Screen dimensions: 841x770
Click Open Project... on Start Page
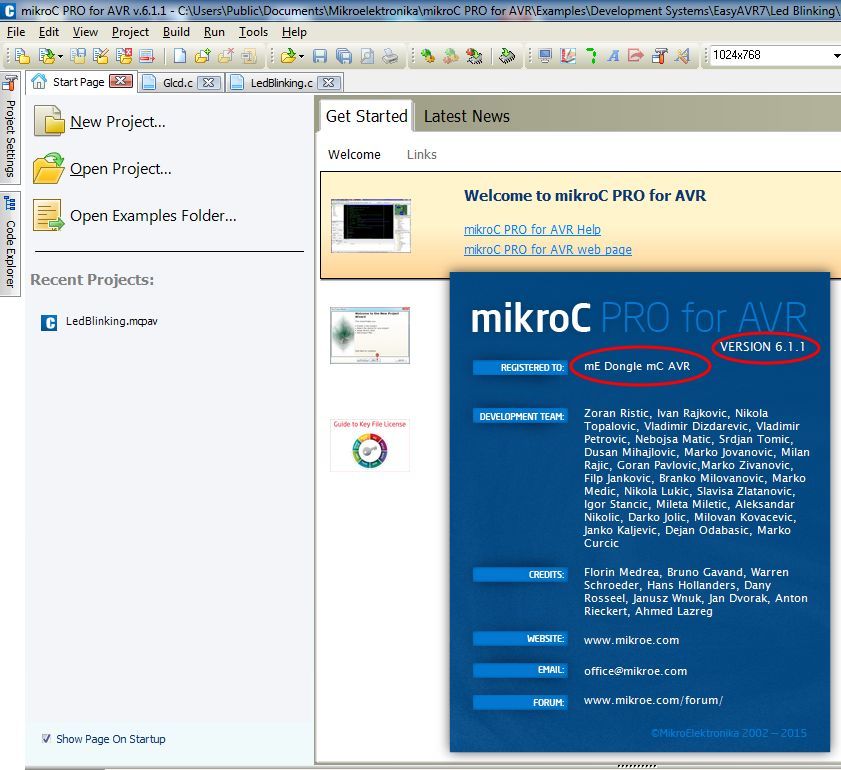tap(102, 168)
